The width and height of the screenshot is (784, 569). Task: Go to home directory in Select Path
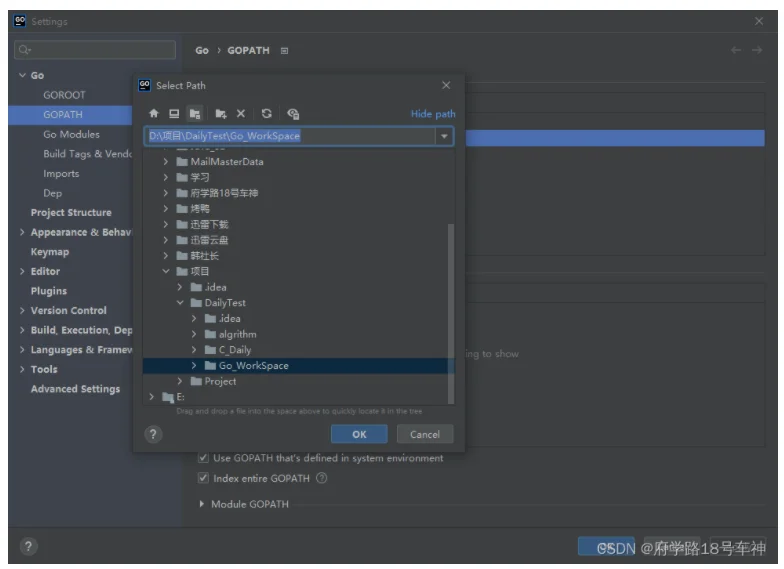154,114
